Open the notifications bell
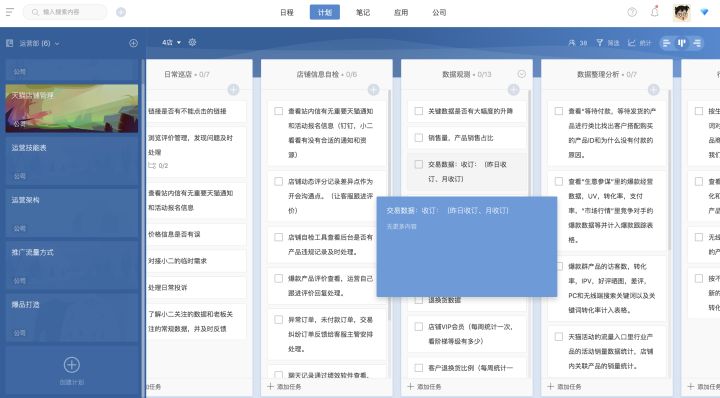720x398 pixels. [x=655, y=11]
